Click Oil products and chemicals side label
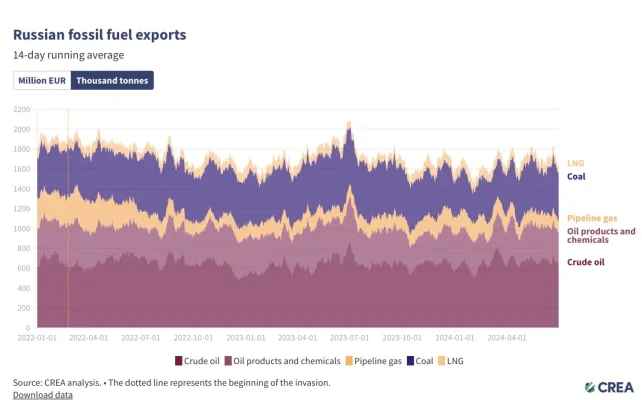The height and width of the screenshot is (400, 642). (600, 236)
